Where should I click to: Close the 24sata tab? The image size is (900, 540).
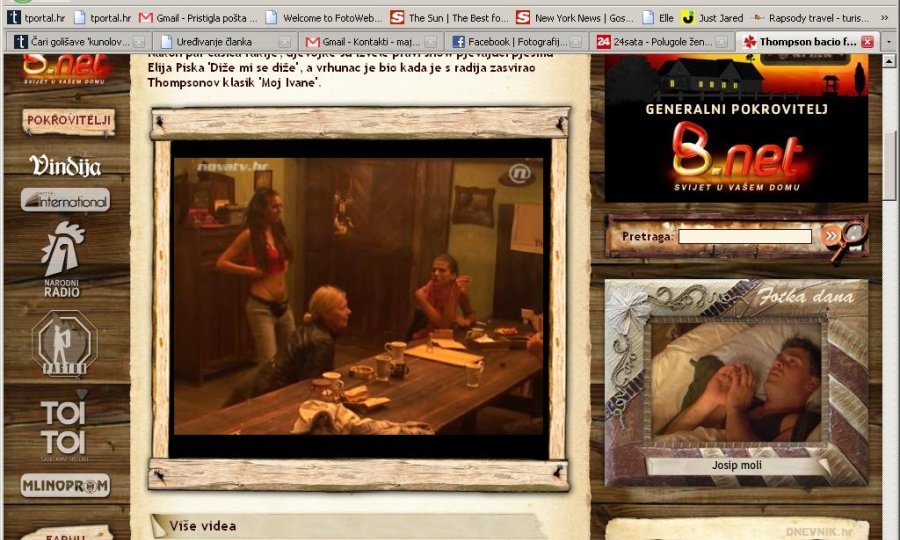coord(722,42)
